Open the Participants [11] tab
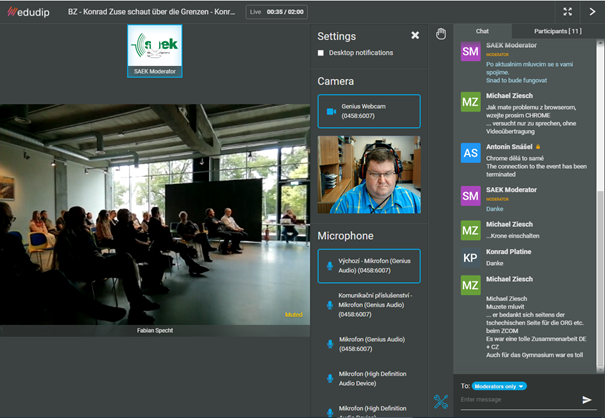The width and height of the screenshot is (605, 418). 558,31
